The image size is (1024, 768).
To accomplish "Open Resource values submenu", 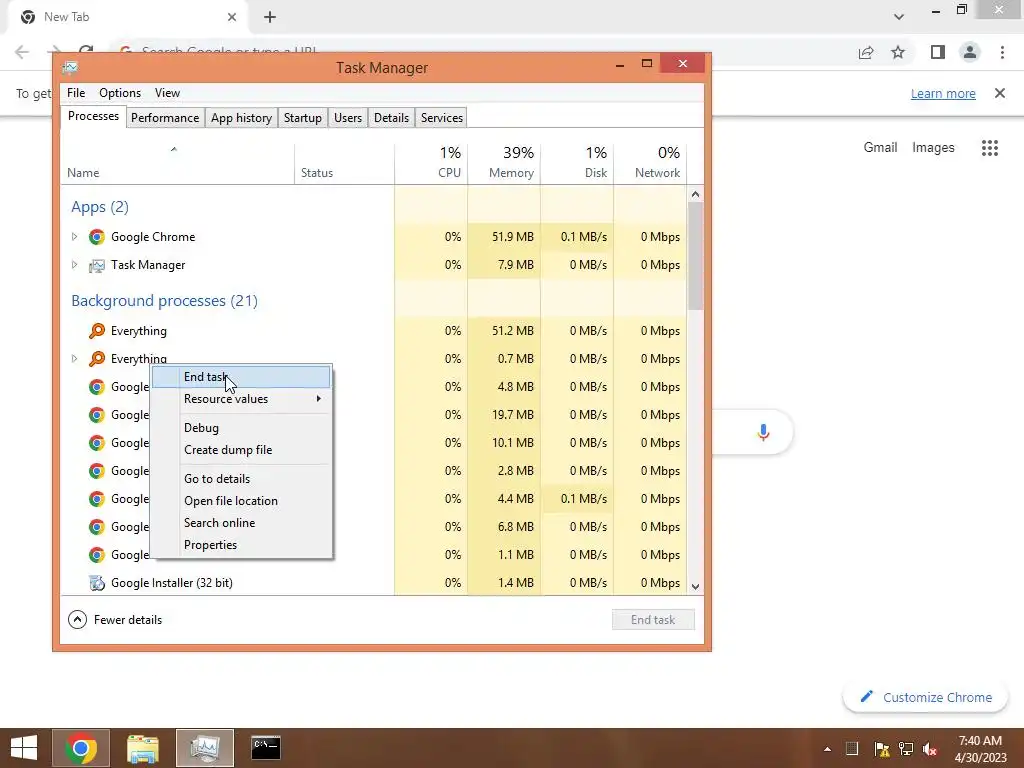I will pos(242,399).
